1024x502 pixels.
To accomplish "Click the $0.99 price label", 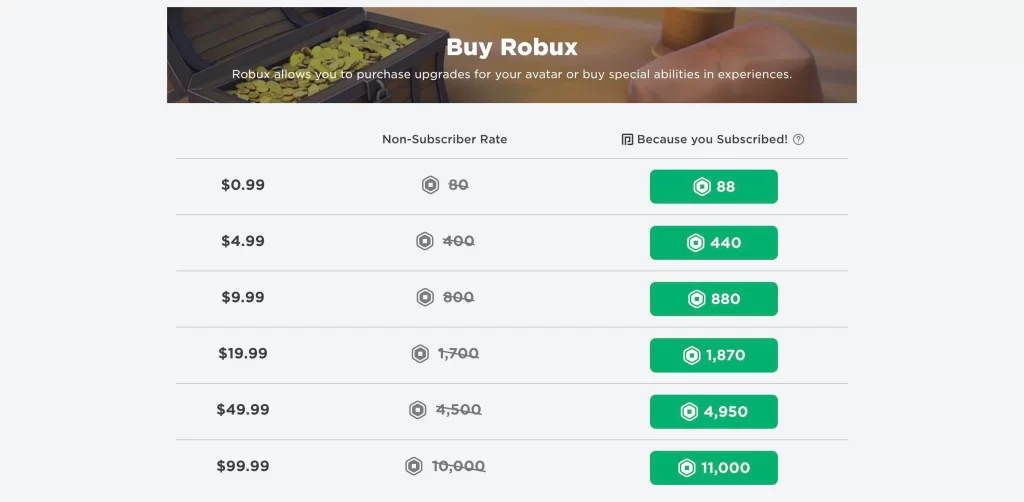I will 243,185.
